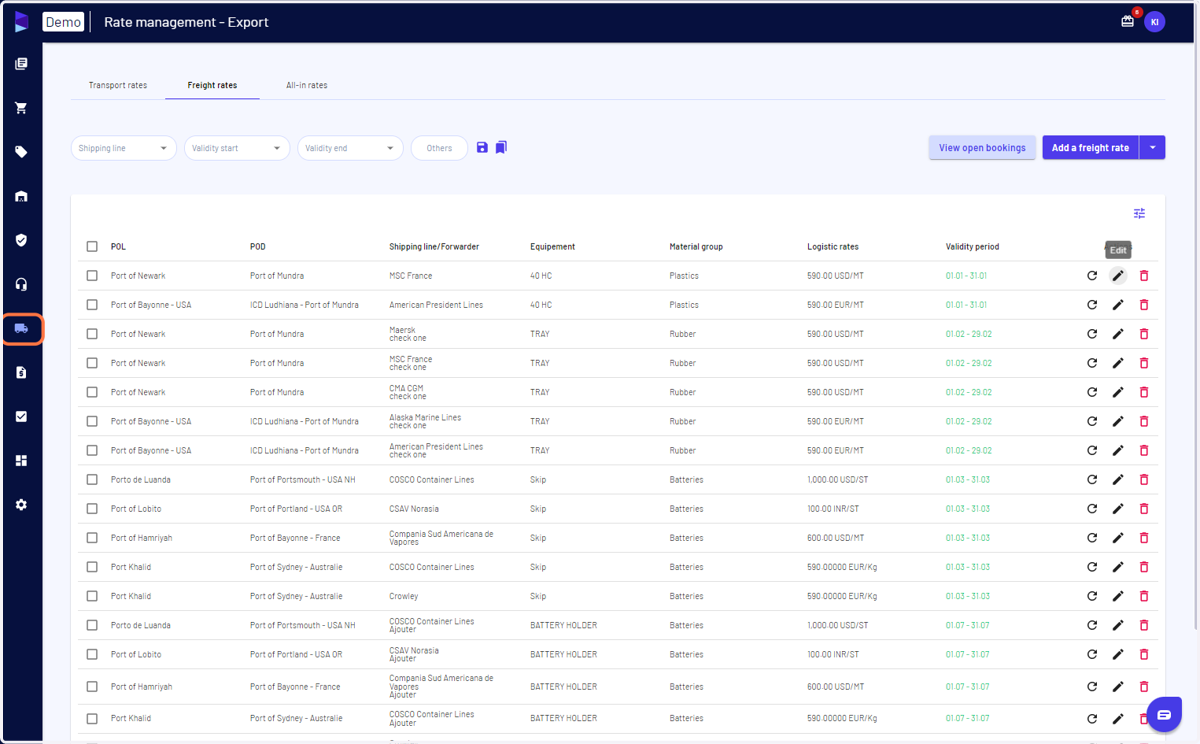1200x744 pixels.
Task: Click the Others filter button
Action: pyautogui.click(x=439, y=148)
